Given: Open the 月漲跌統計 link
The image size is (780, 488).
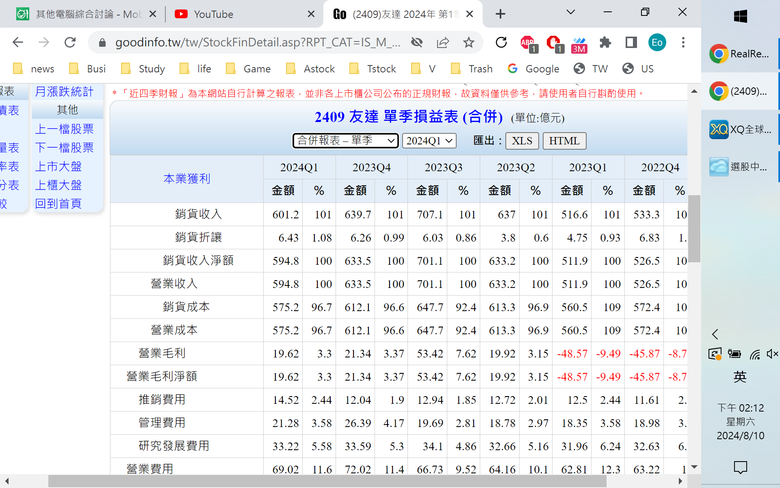Looking at the screenshot, I should coord(64,92).
